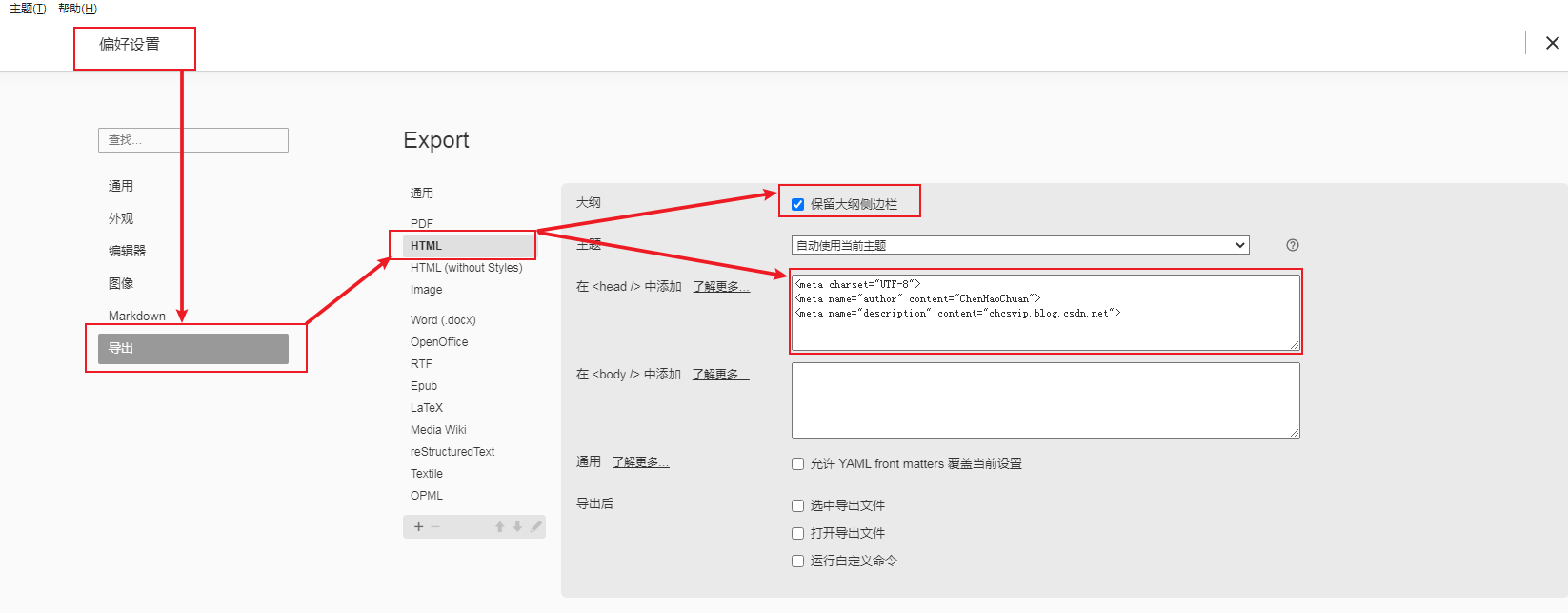Click 了解更多 link next to body field
Image resolution: width=1568 pixels, height=613 pixels.
[720, 375]
